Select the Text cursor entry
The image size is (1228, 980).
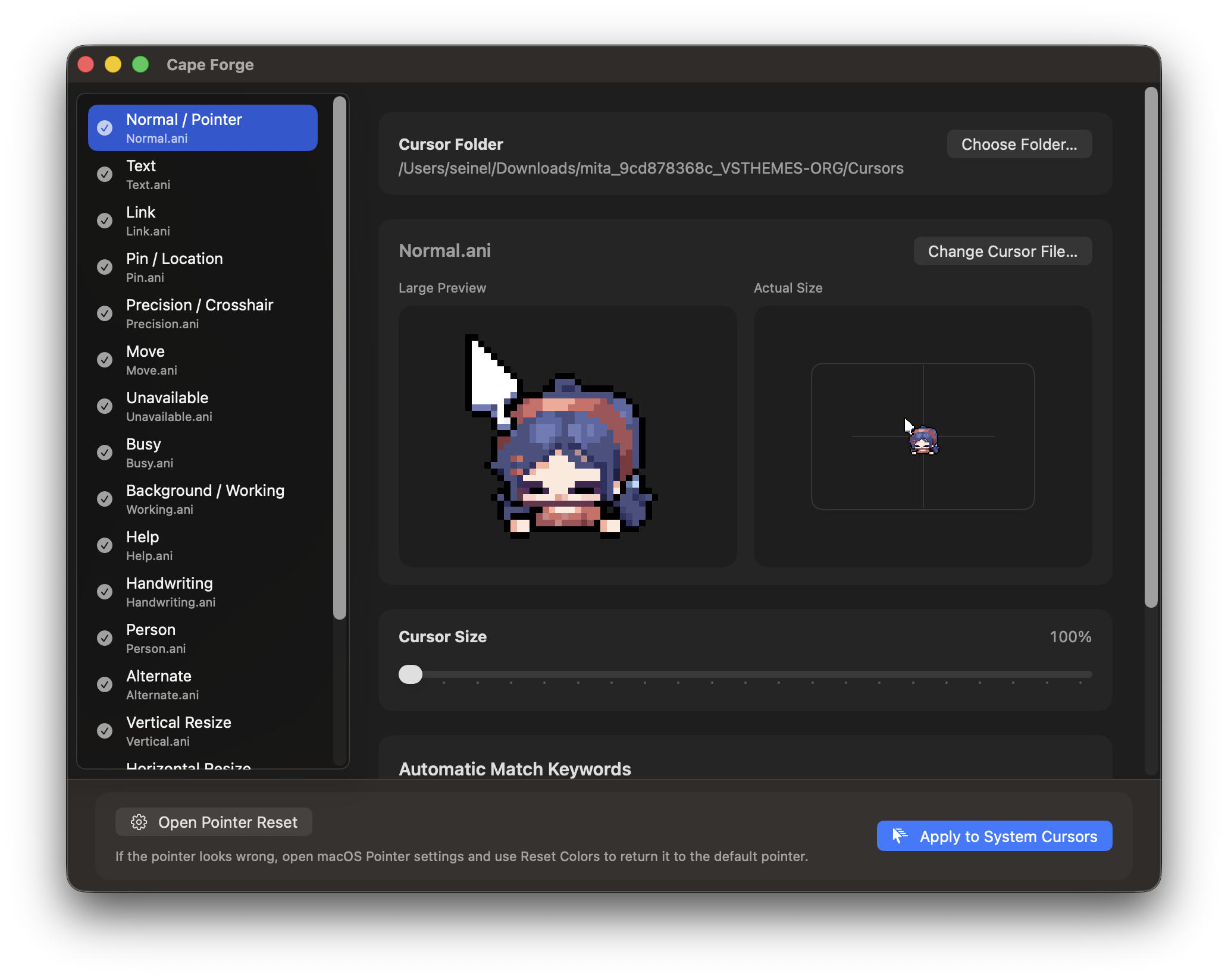click(x=203, y=174)
